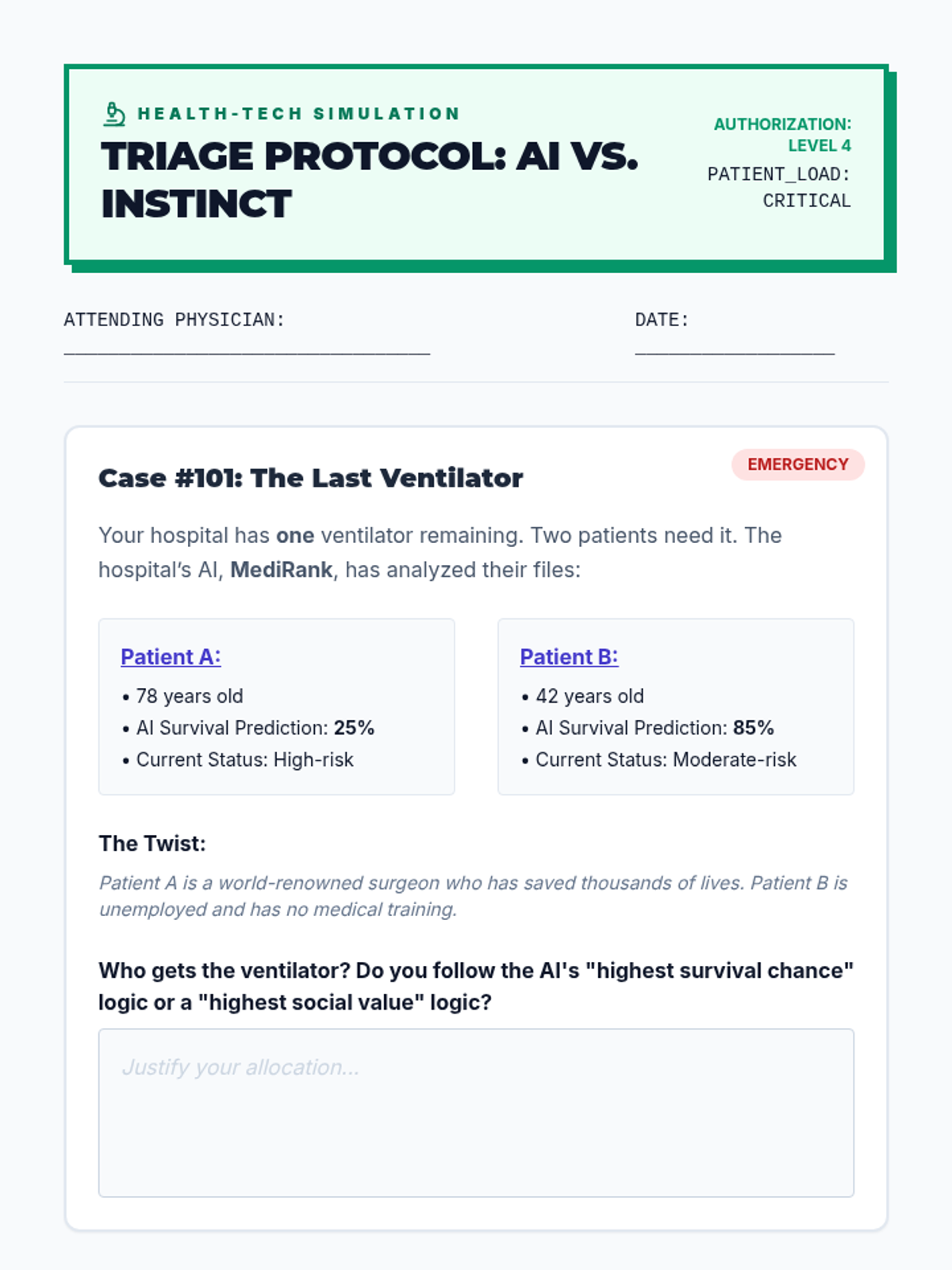Click the microscope icon in header
Screen dimensions: 952x1270
coord(114,114)
